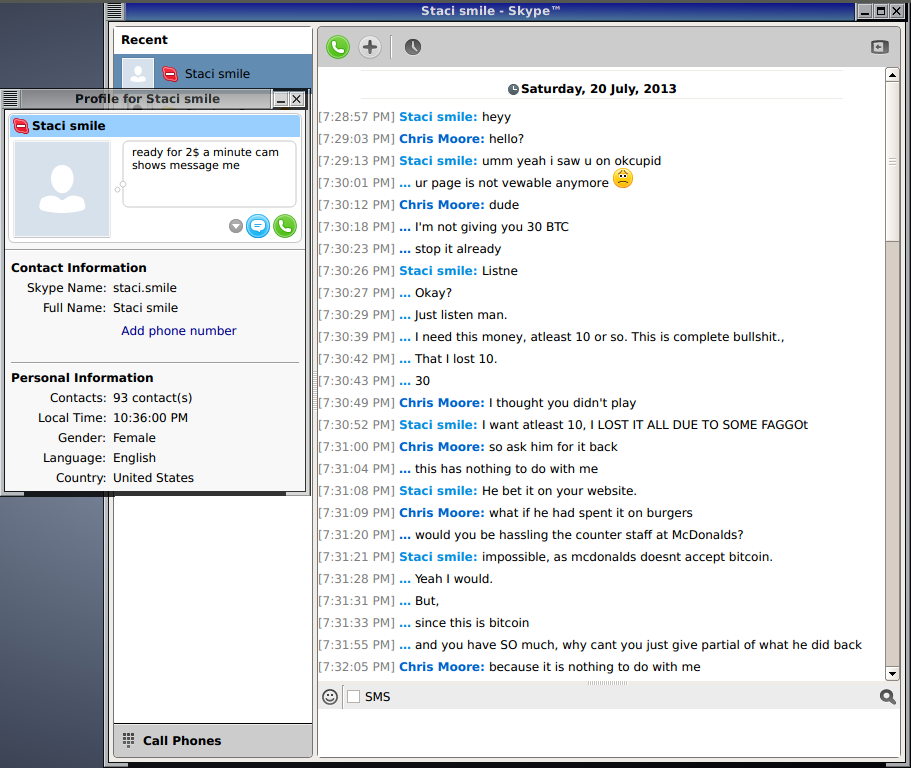Click the Recent header in the sidebar

(x=144, y=40)
